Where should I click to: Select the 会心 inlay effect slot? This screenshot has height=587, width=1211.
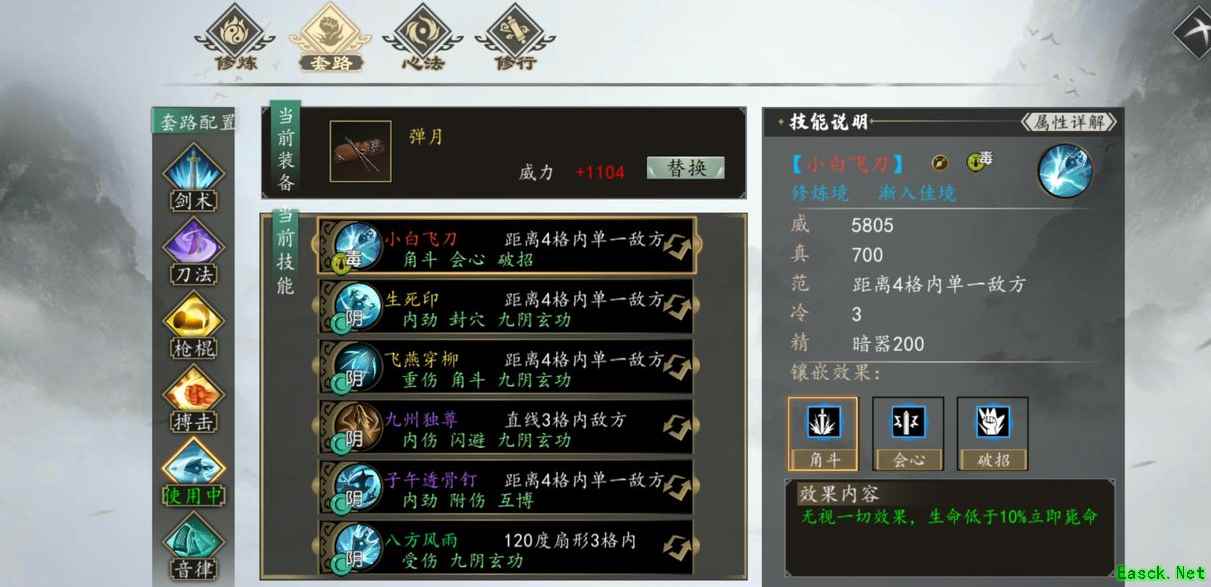click(x=907, y=433)
